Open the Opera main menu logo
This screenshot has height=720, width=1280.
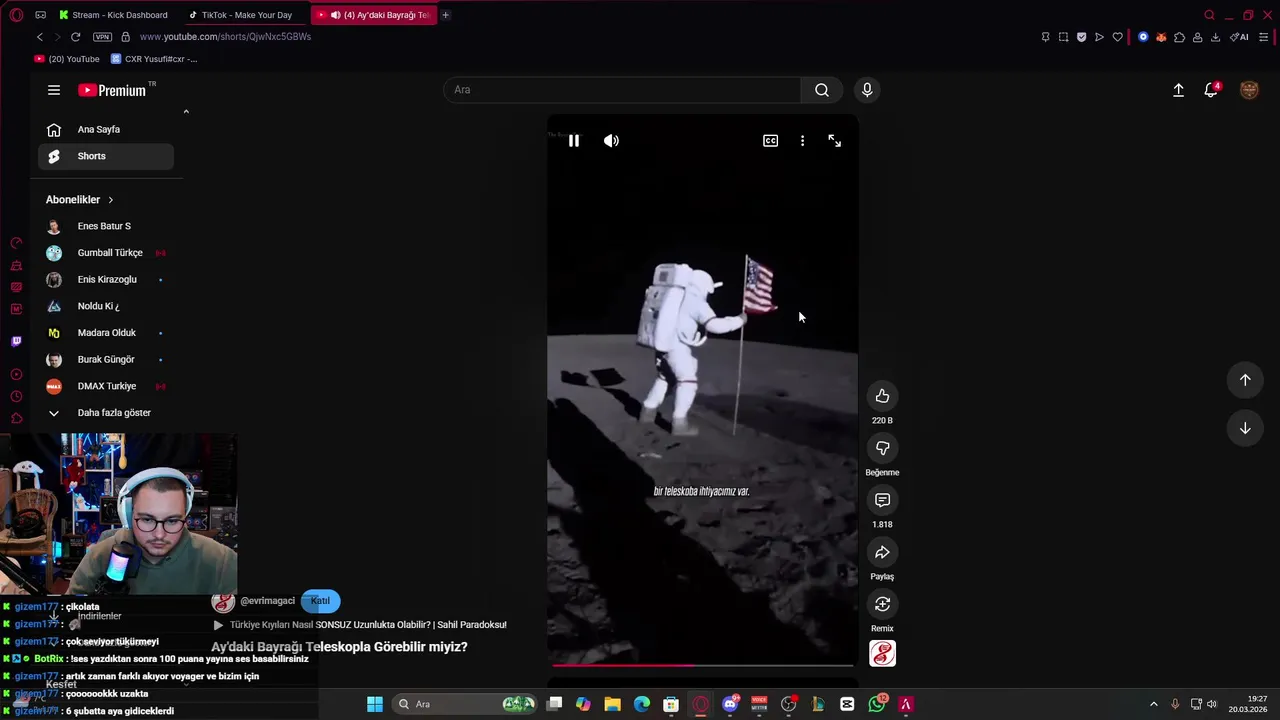point(16,15)
